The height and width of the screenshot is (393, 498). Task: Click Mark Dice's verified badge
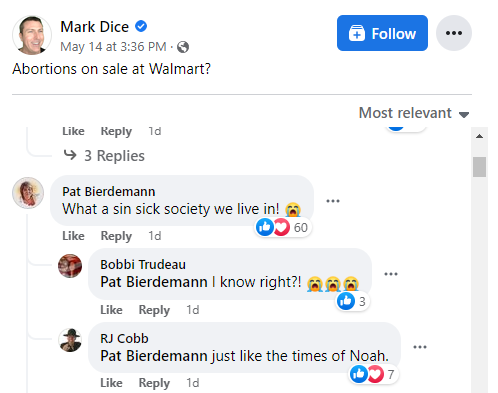(141, 26)
